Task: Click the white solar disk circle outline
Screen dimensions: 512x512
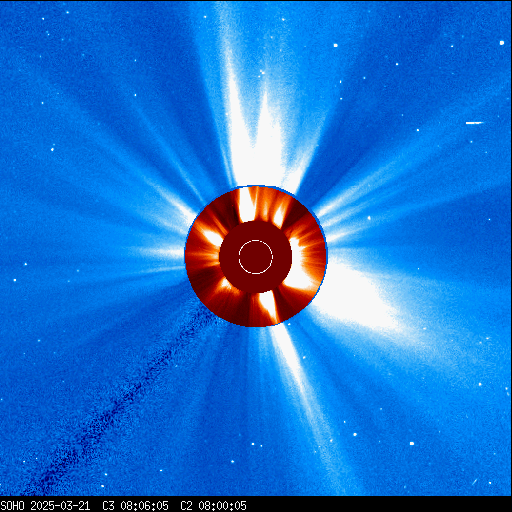Action: point(256,257)
